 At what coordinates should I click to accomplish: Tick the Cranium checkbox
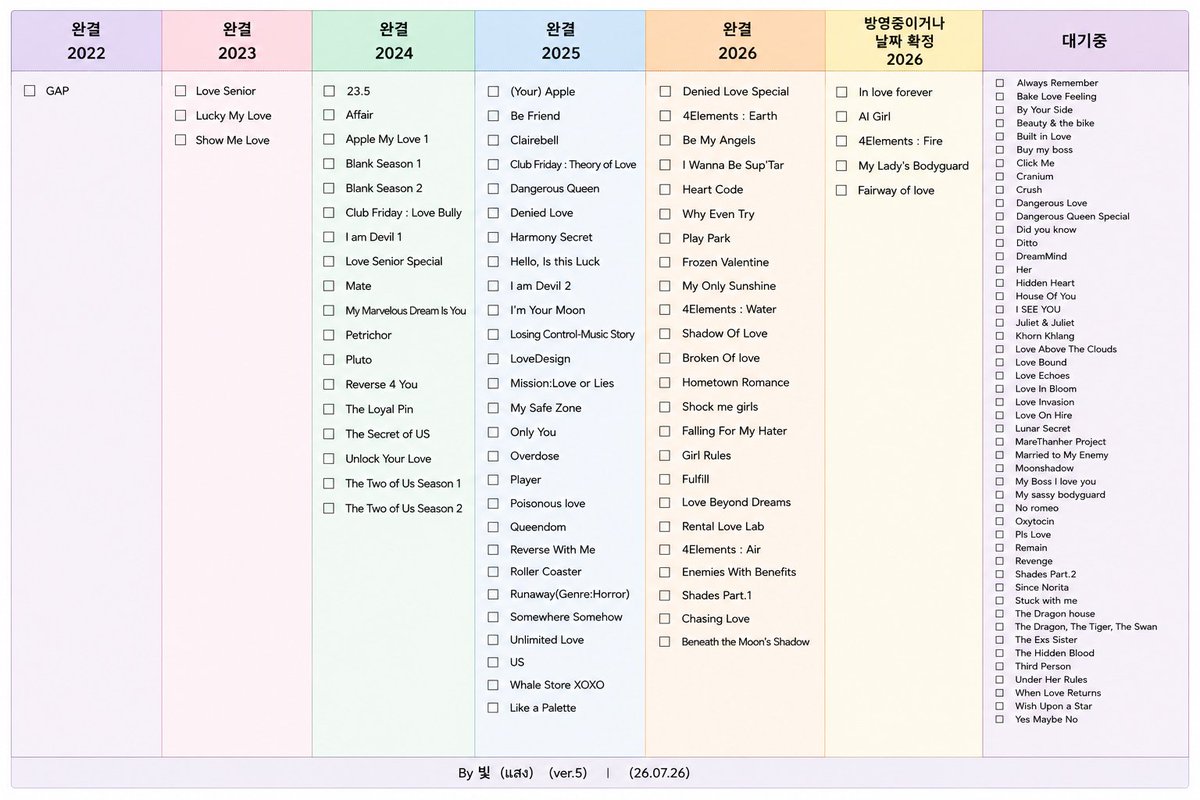pos(1000,176)
